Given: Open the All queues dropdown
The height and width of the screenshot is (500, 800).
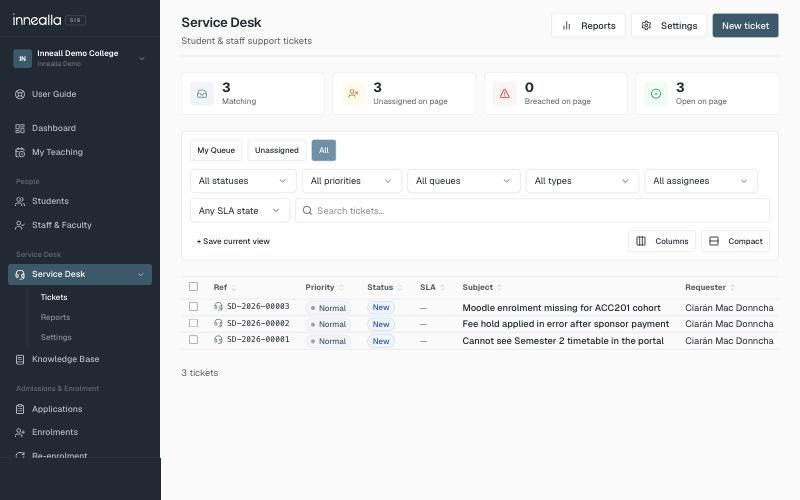Looking at the screenshot, I should click(463, 181).
